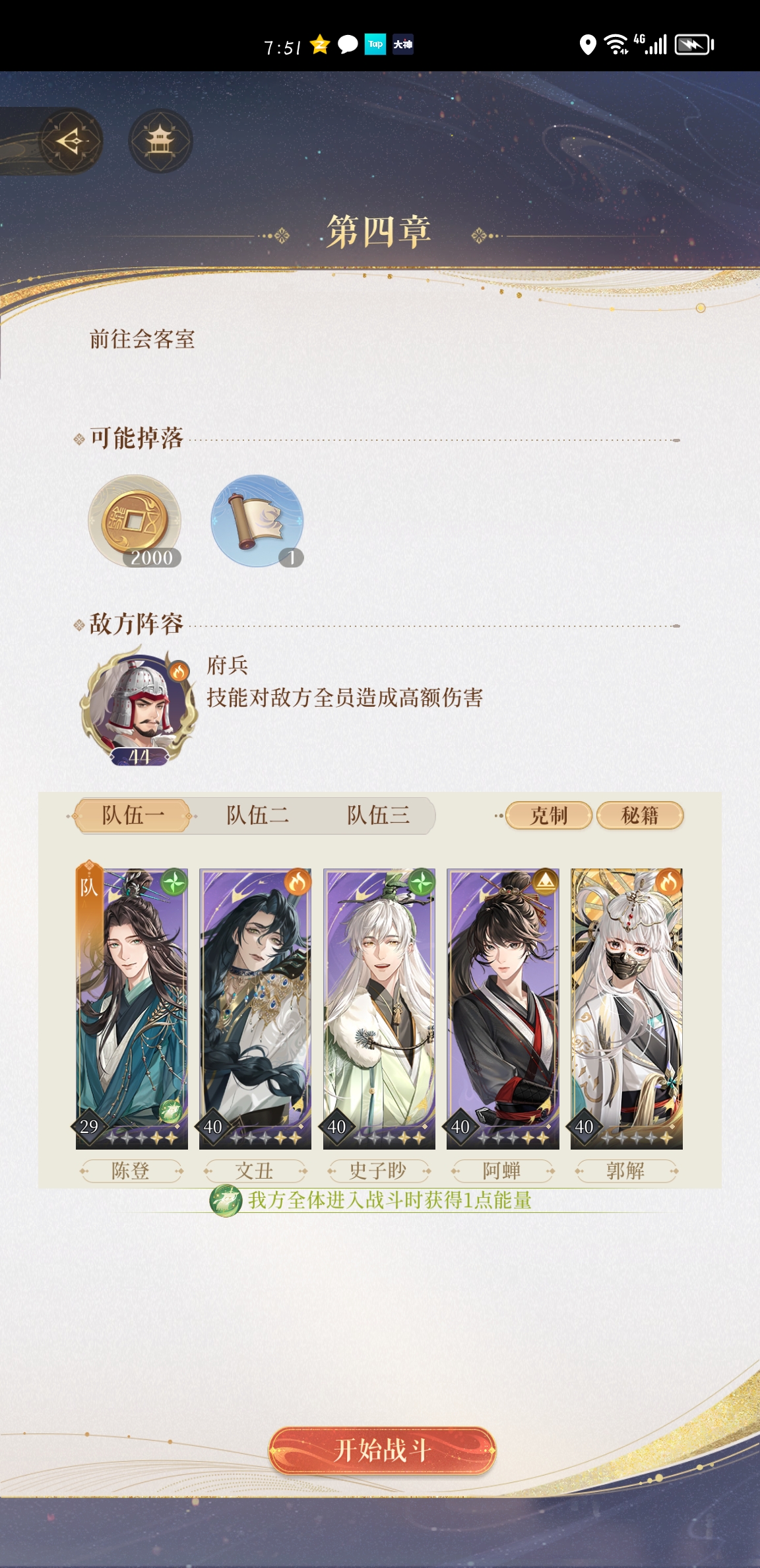
Task: Tap the 文丑 name label
Action: tap(255, 1171)
